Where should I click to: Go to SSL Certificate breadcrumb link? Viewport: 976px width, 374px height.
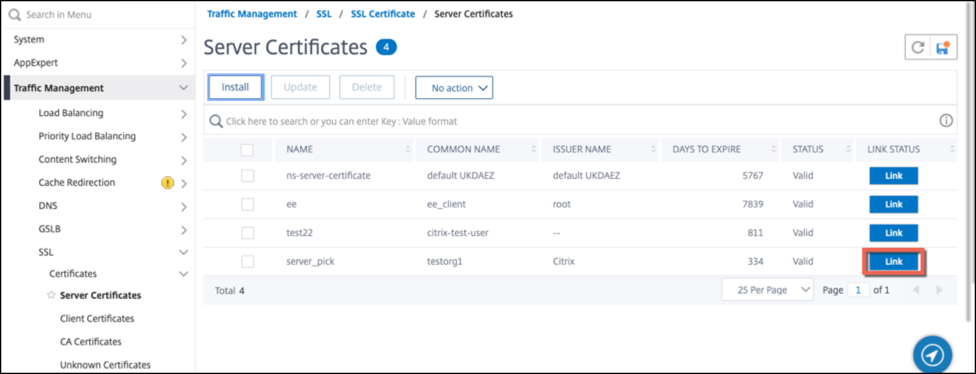[383, 13]
